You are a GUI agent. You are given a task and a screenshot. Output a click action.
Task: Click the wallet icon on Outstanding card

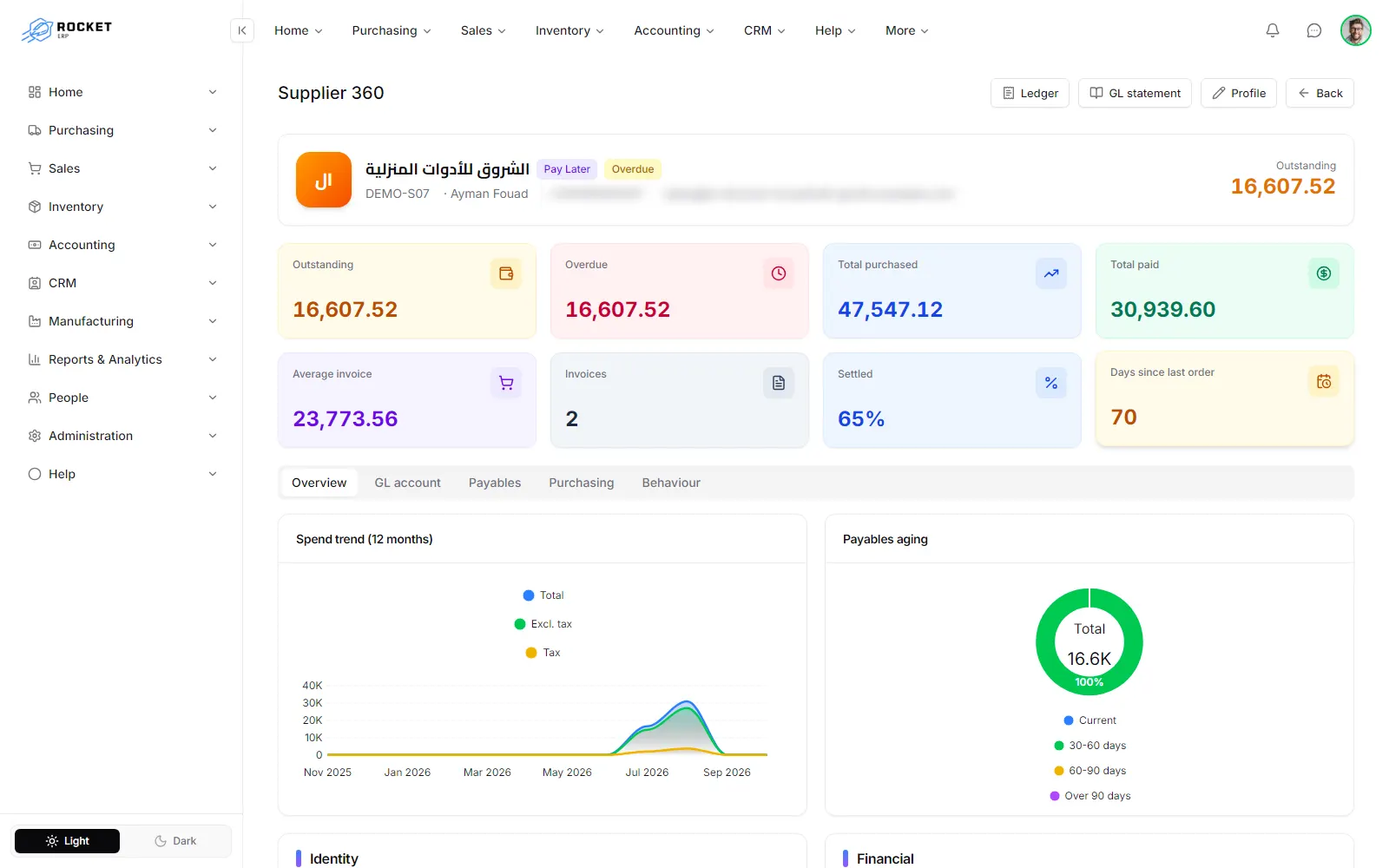pos(506,273)
